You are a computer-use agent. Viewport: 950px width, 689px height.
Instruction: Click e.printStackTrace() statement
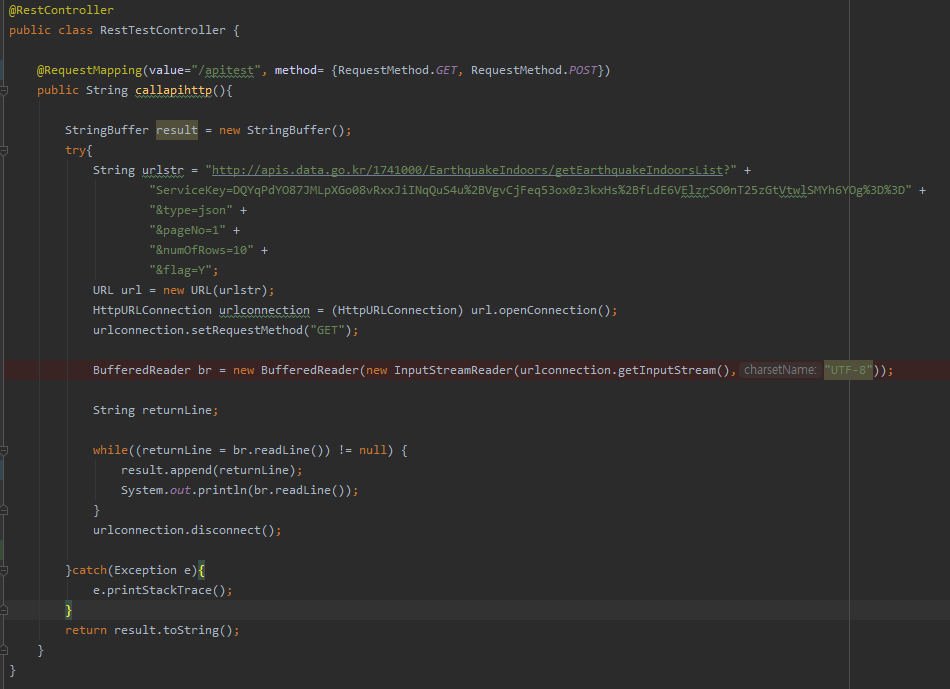pos(162,590)
